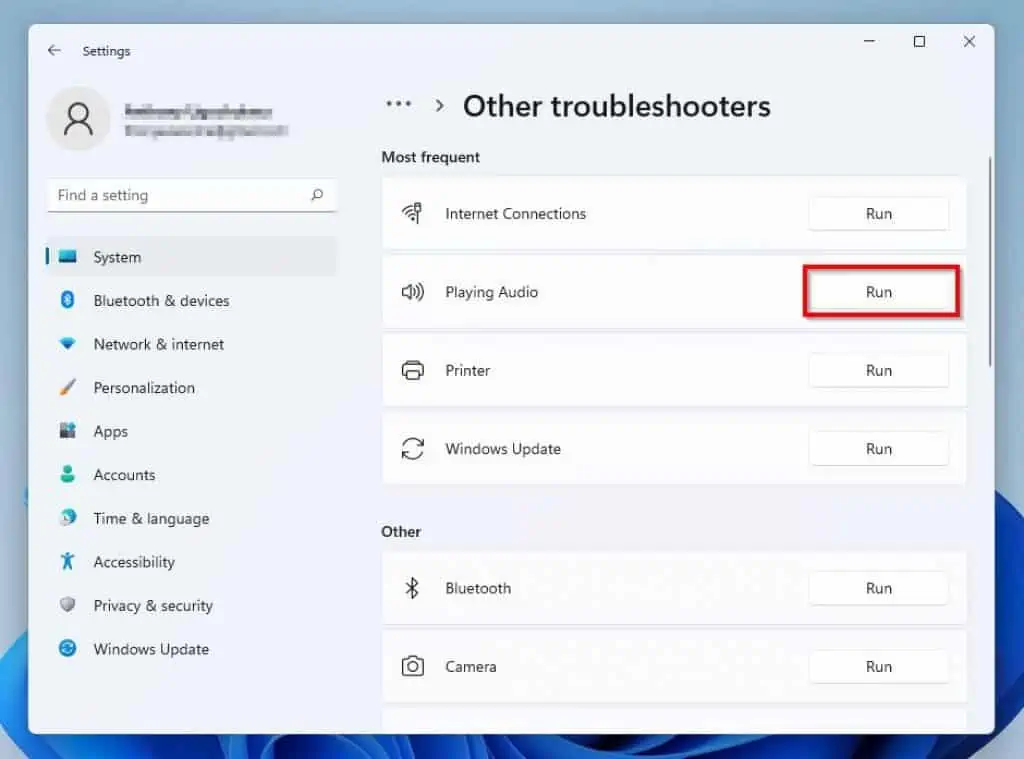Click the Find a setting search box
Screen dimensions: 1024x759
pos(190,195)
